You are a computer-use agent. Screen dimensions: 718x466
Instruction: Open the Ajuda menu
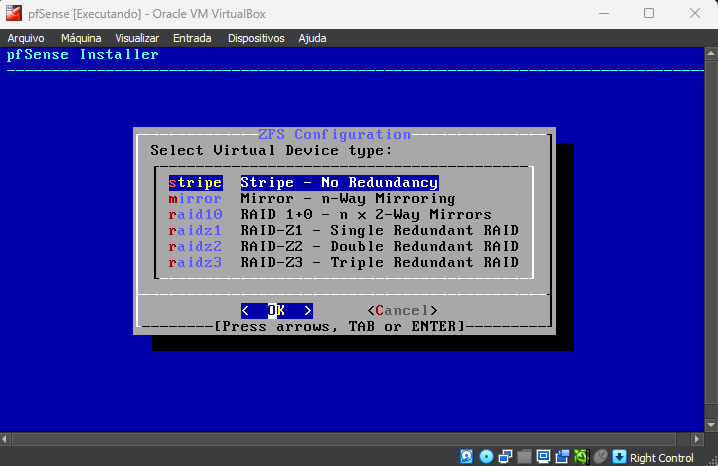tap(312, 38)
